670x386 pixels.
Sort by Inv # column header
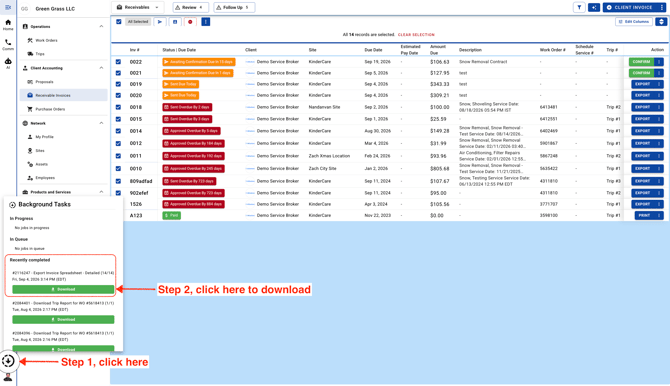click(135, 50)
